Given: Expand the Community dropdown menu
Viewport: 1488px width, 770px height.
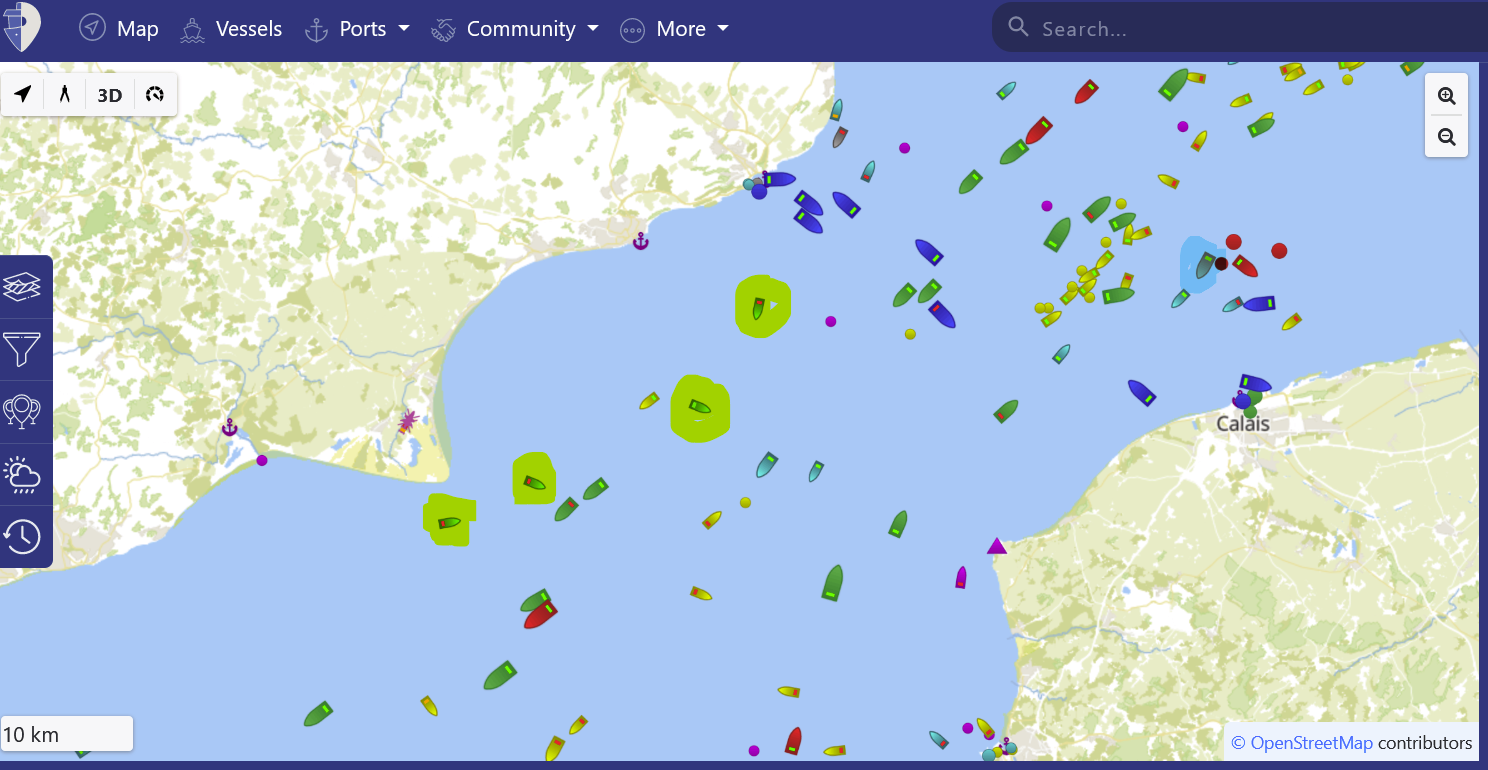Looking at the screenshot, I should 515,29.
